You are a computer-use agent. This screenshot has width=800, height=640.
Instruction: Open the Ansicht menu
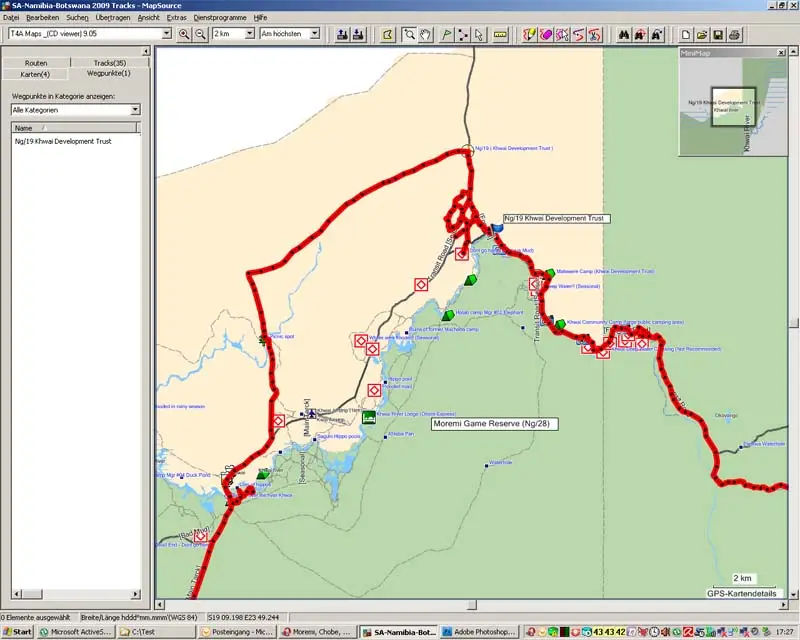148,17
